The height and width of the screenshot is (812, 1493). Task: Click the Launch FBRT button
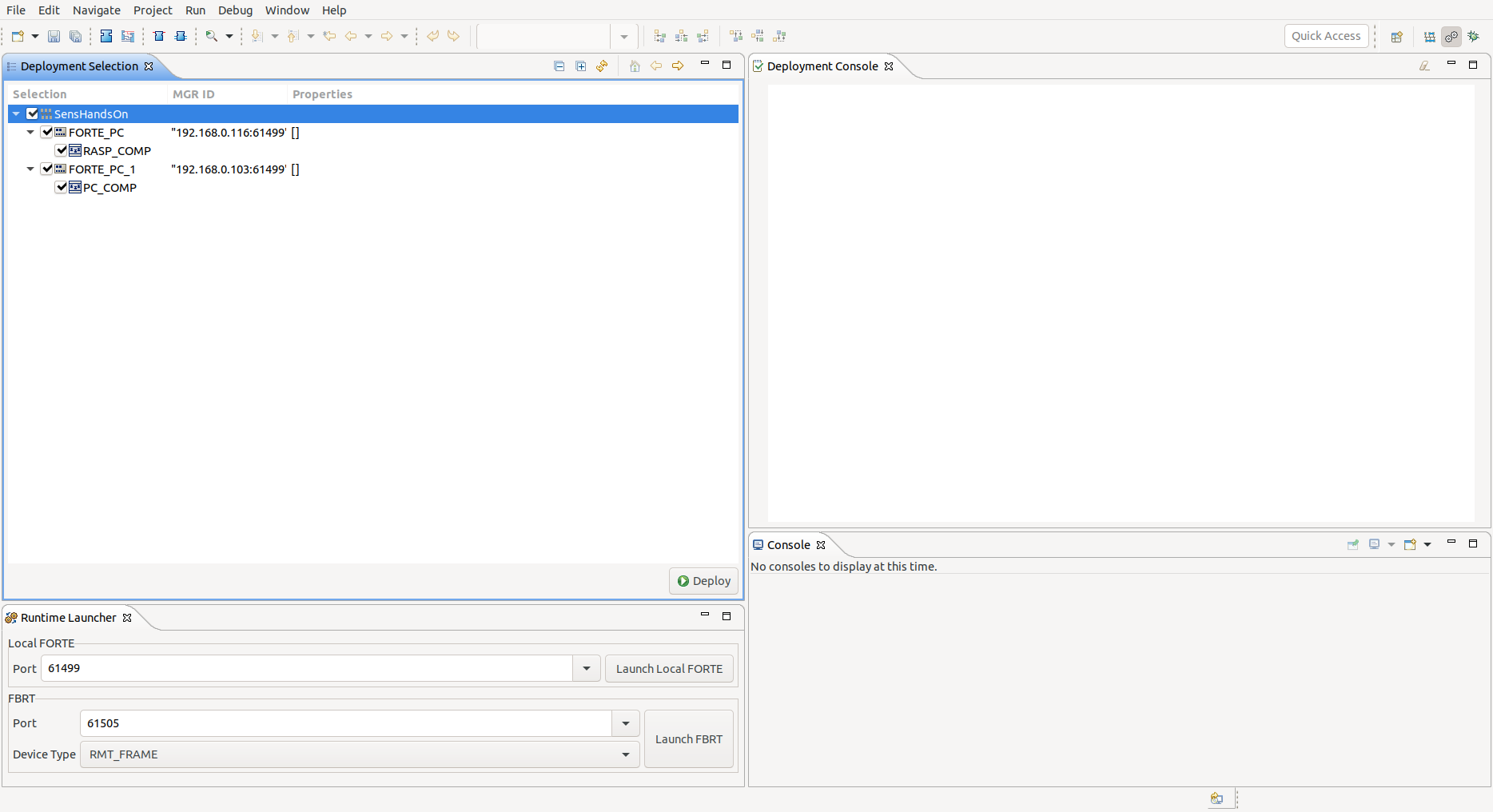pyautogui.click(x=688, y=739)
